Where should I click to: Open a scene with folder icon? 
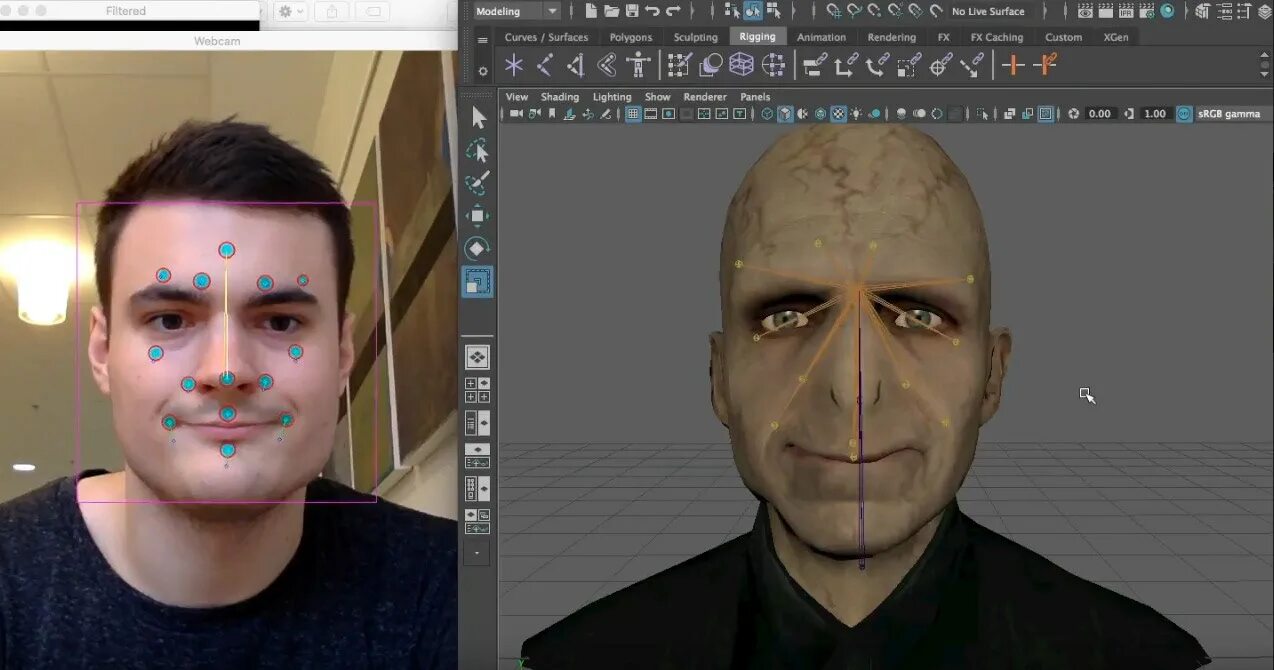point(611,11)
